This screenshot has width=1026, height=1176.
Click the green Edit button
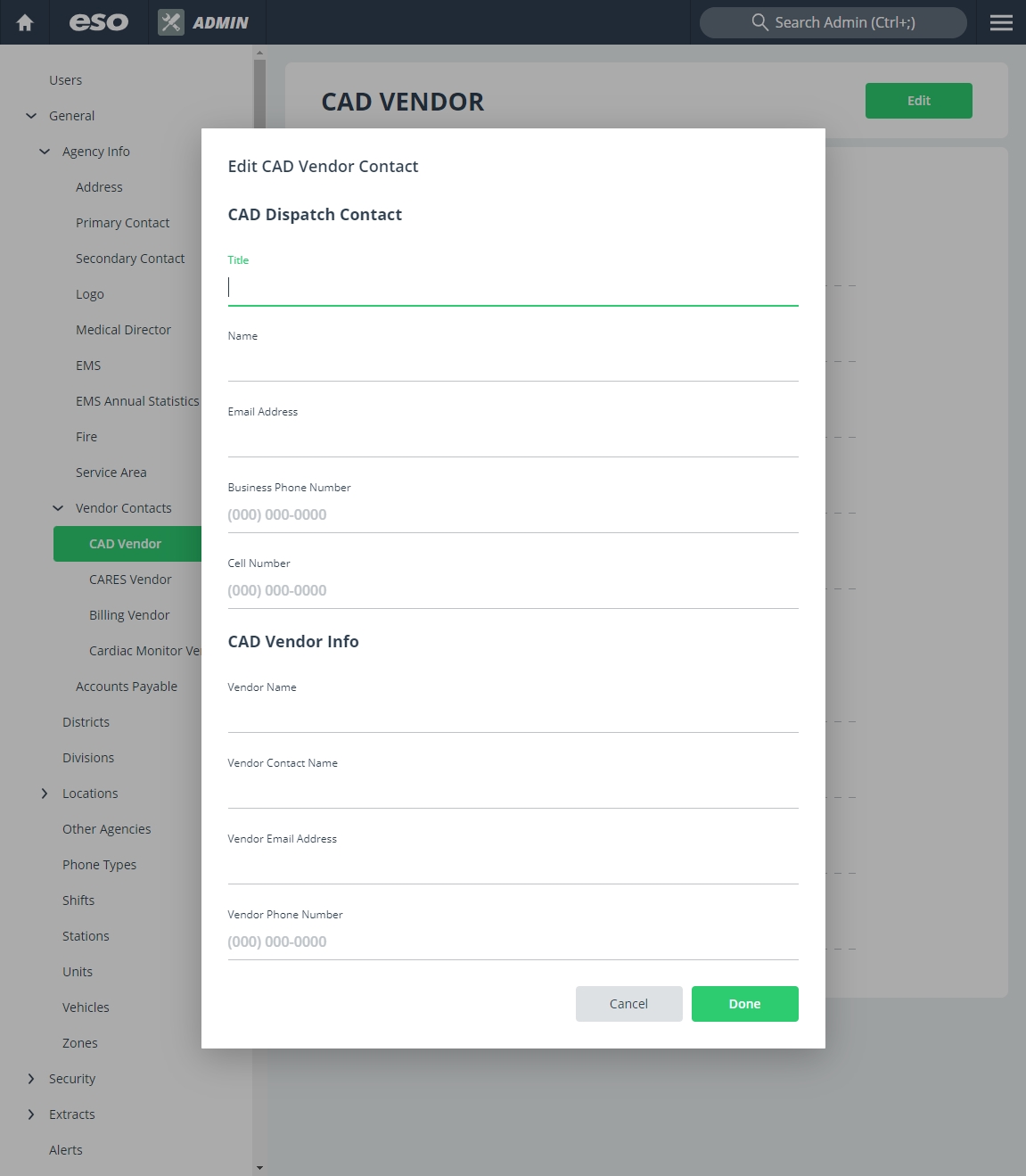[919, 101]
